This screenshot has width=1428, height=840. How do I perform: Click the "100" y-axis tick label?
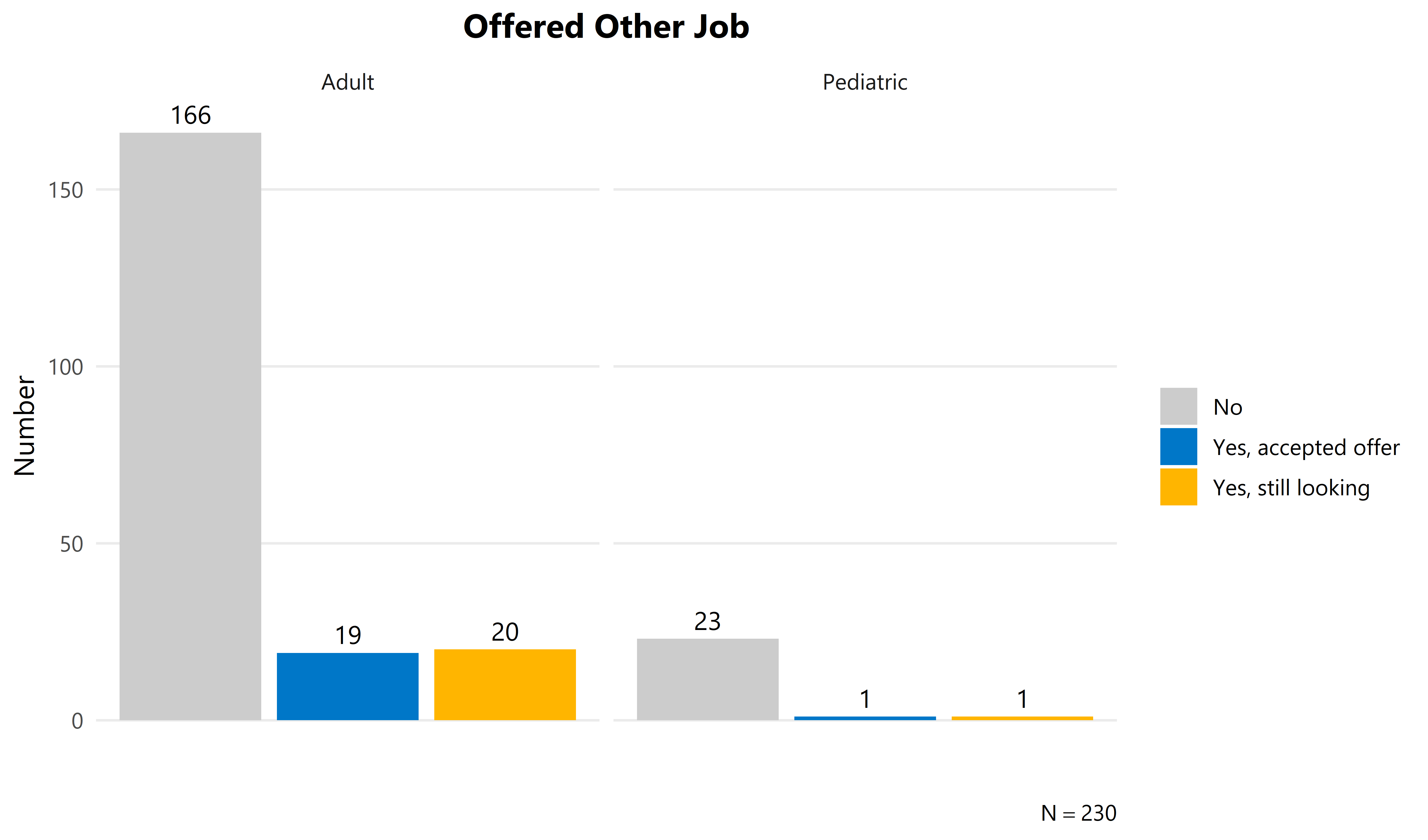[66, 367]
